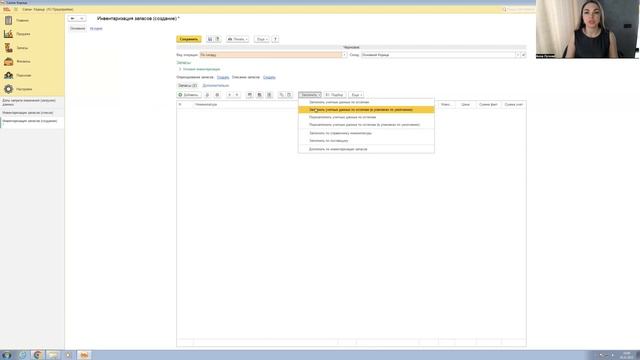640x360 pixels.
Task: Switch to the История tab
Action: point(96,29)
